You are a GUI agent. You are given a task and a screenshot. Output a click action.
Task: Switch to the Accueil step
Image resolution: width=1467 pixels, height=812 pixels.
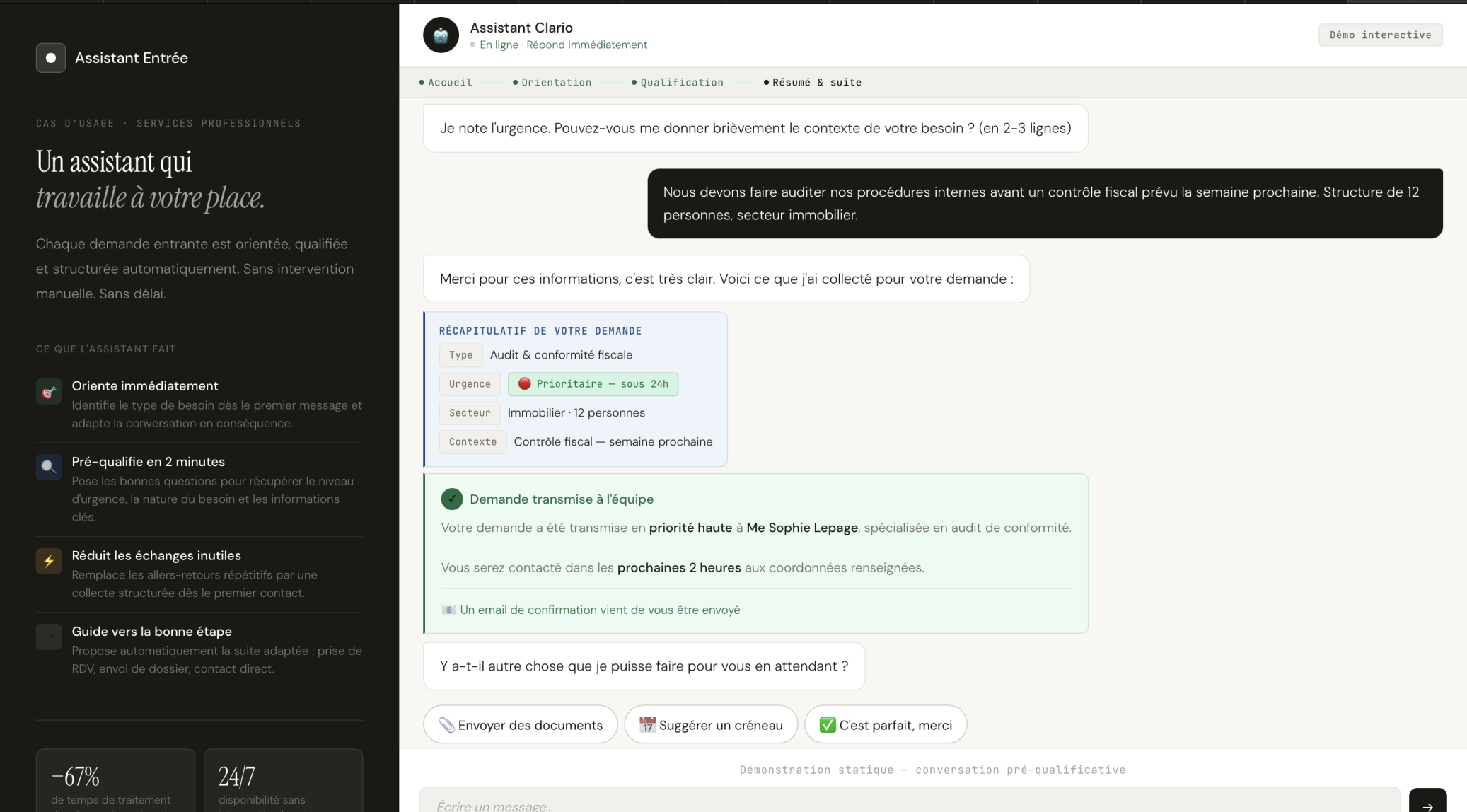point(450,82)
